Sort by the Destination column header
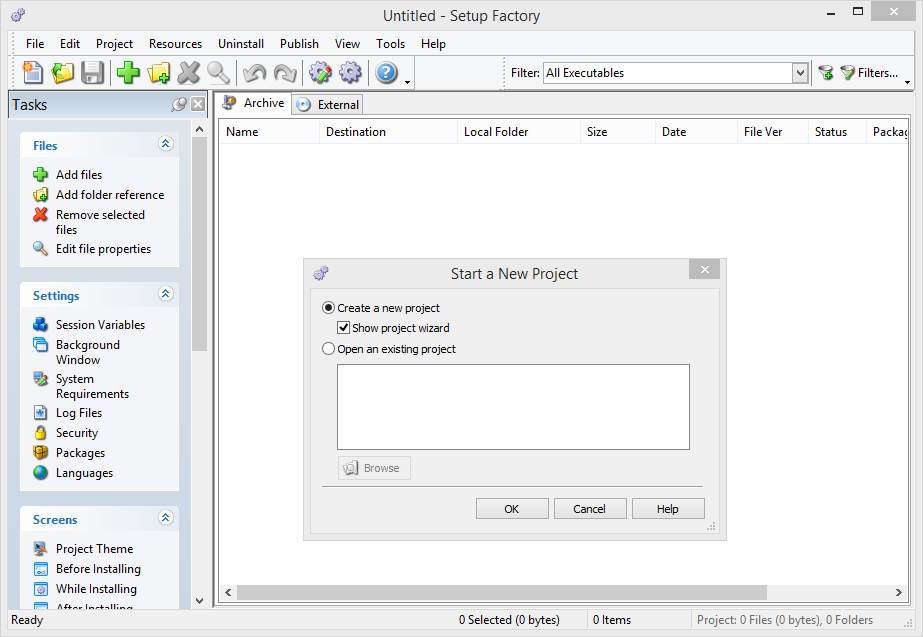The width and height of the screenshot is (923, 637). 388,132
